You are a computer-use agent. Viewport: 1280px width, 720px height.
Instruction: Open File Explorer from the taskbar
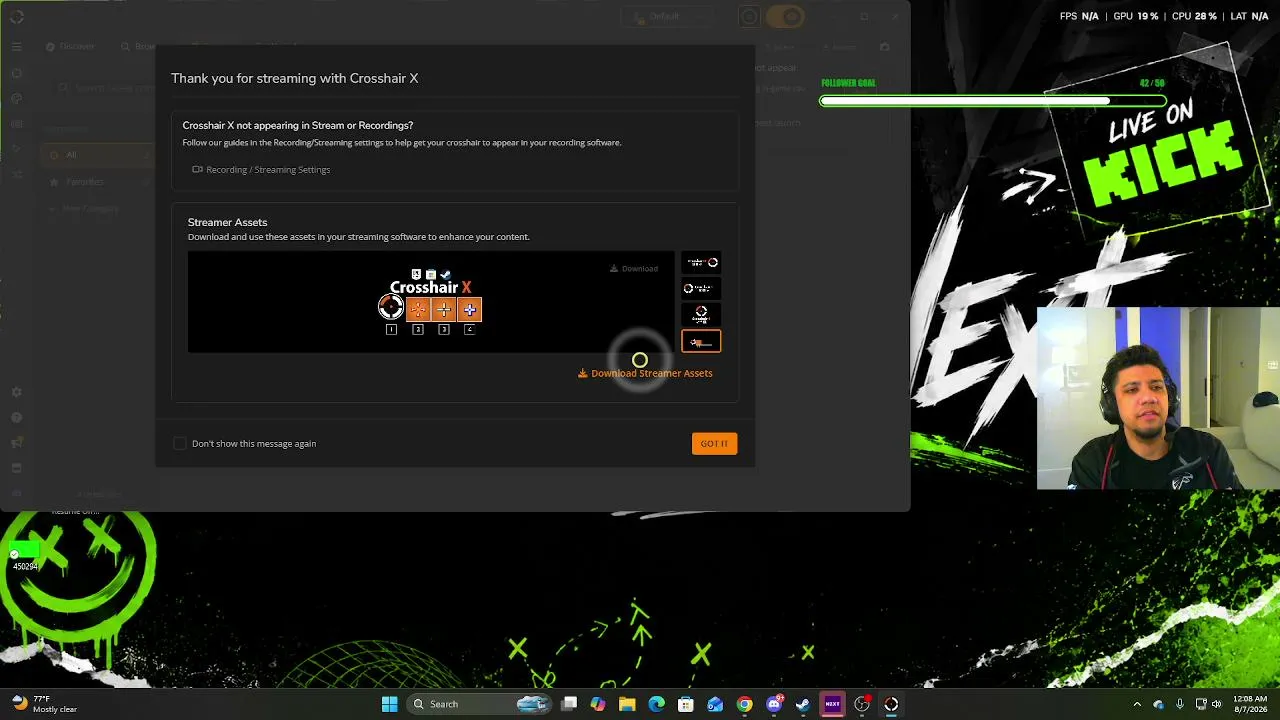(x=627, y=704)
